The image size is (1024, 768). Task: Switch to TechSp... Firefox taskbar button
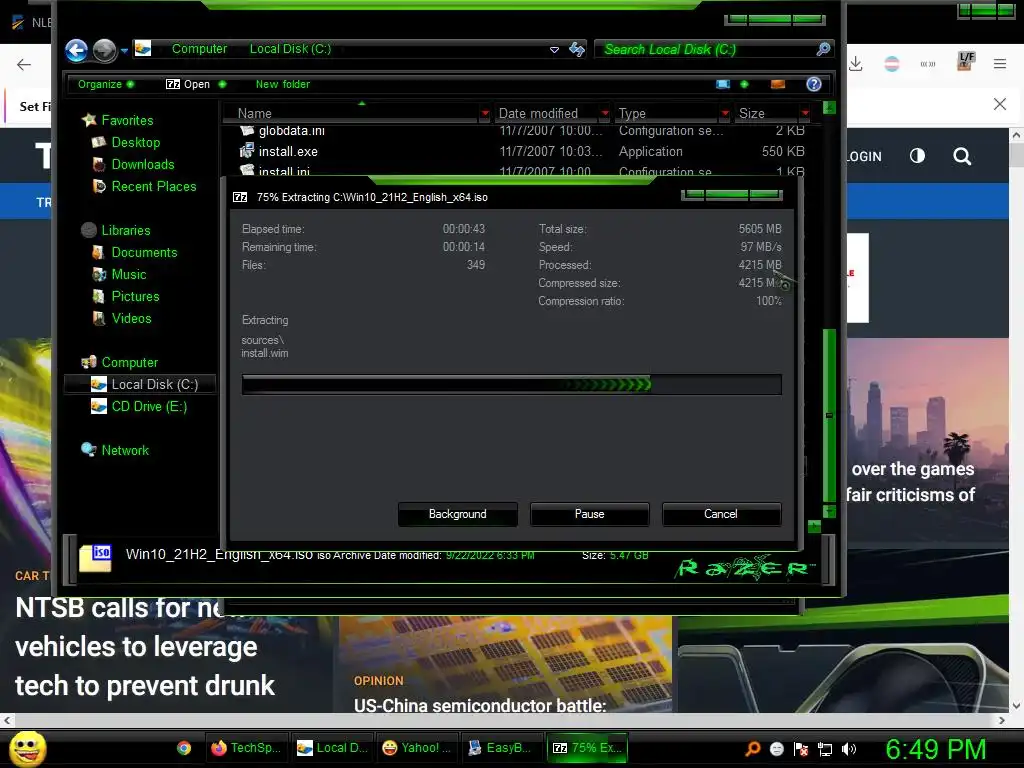tap(246, 748)
